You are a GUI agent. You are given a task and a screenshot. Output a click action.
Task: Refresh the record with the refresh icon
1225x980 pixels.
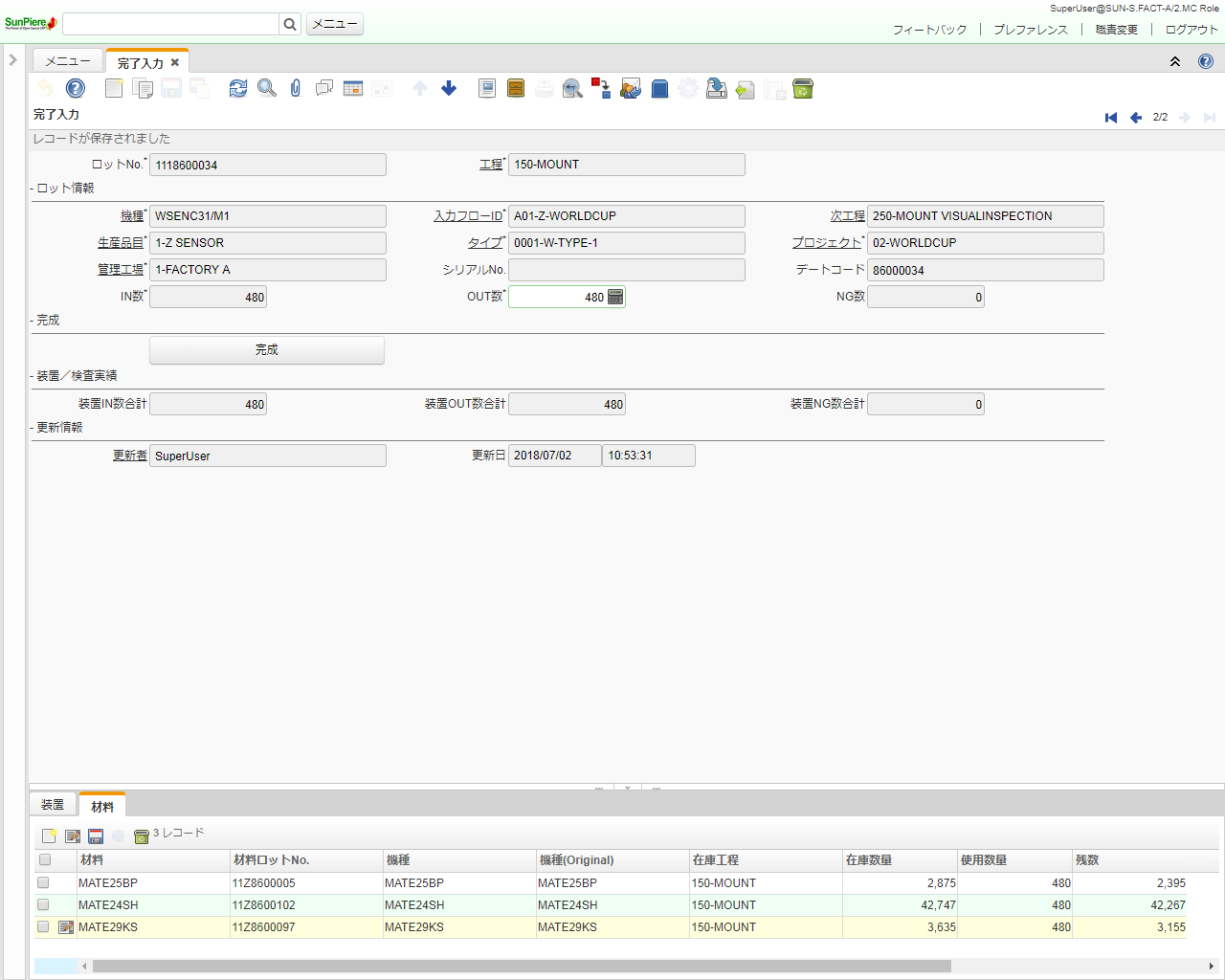(x=237, y=88)
